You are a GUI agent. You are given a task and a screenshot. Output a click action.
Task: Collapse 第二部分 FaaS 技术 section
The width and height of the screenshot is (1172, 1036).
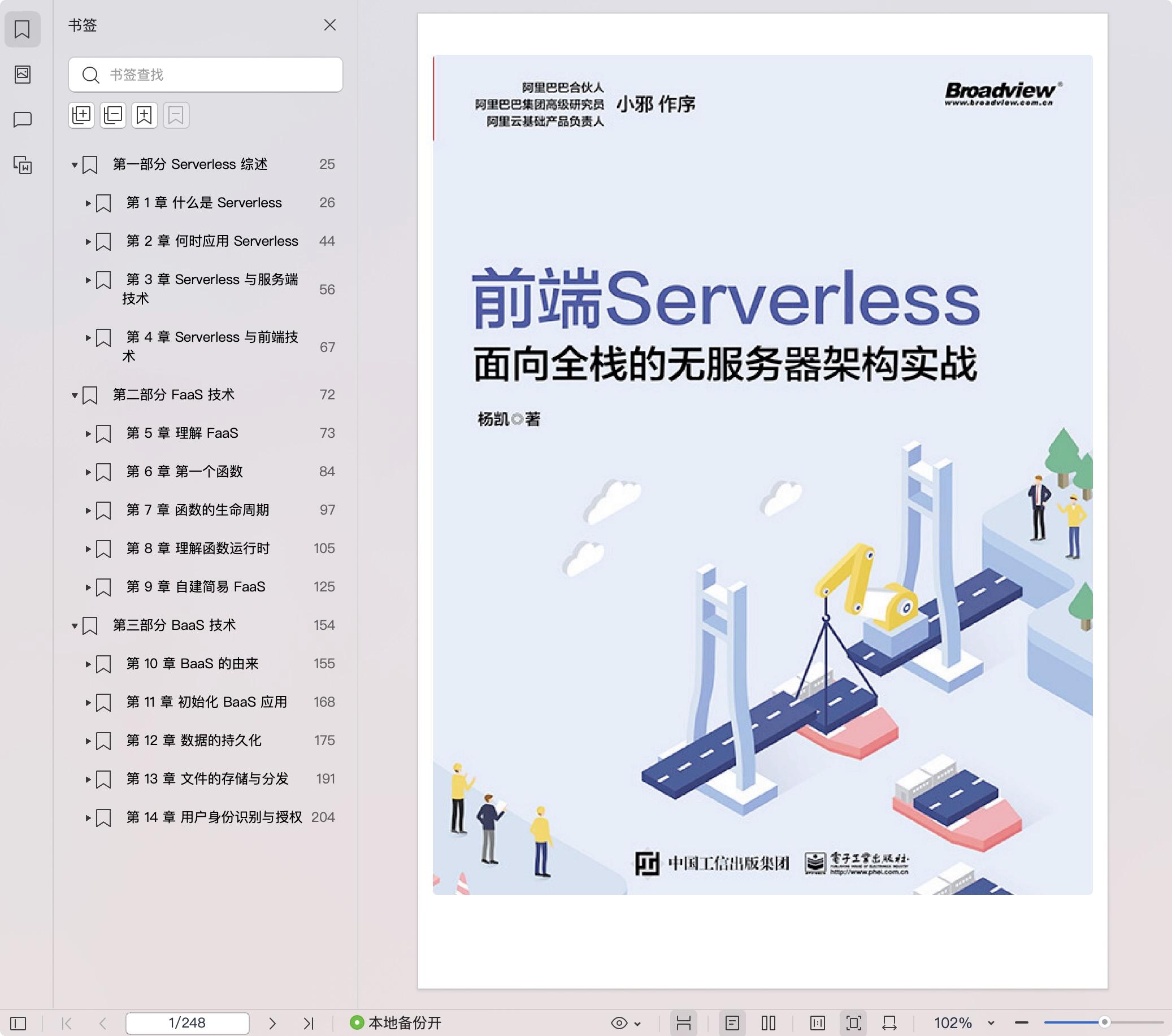tap(75, 395)
